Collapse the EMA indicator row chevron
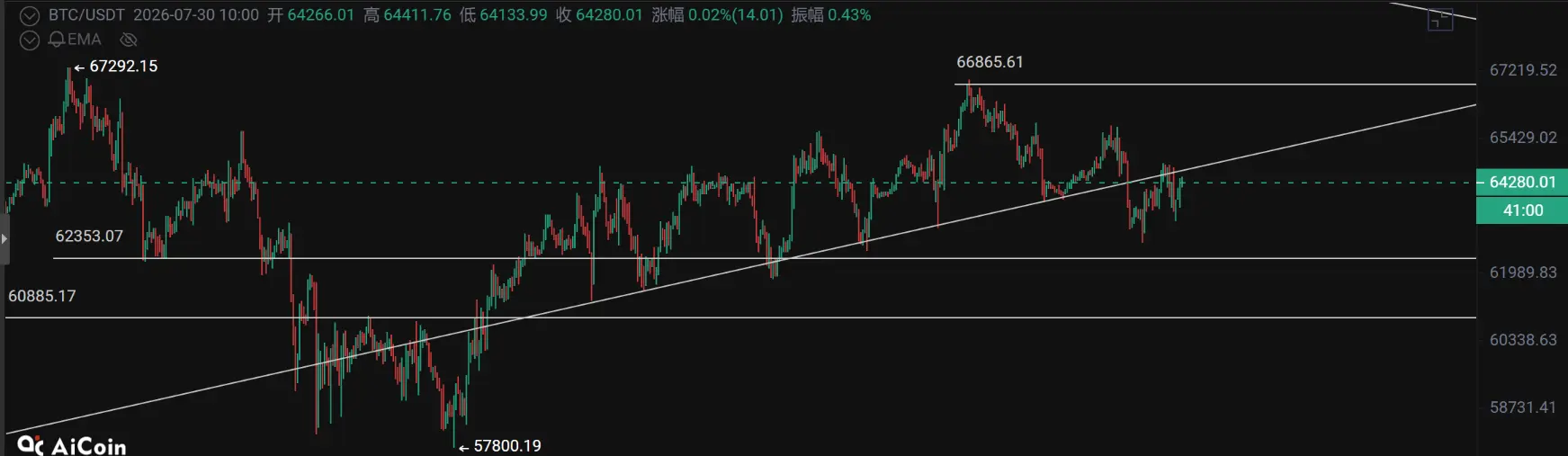The width and height of the screenshot is (1568, 456). 30,40
